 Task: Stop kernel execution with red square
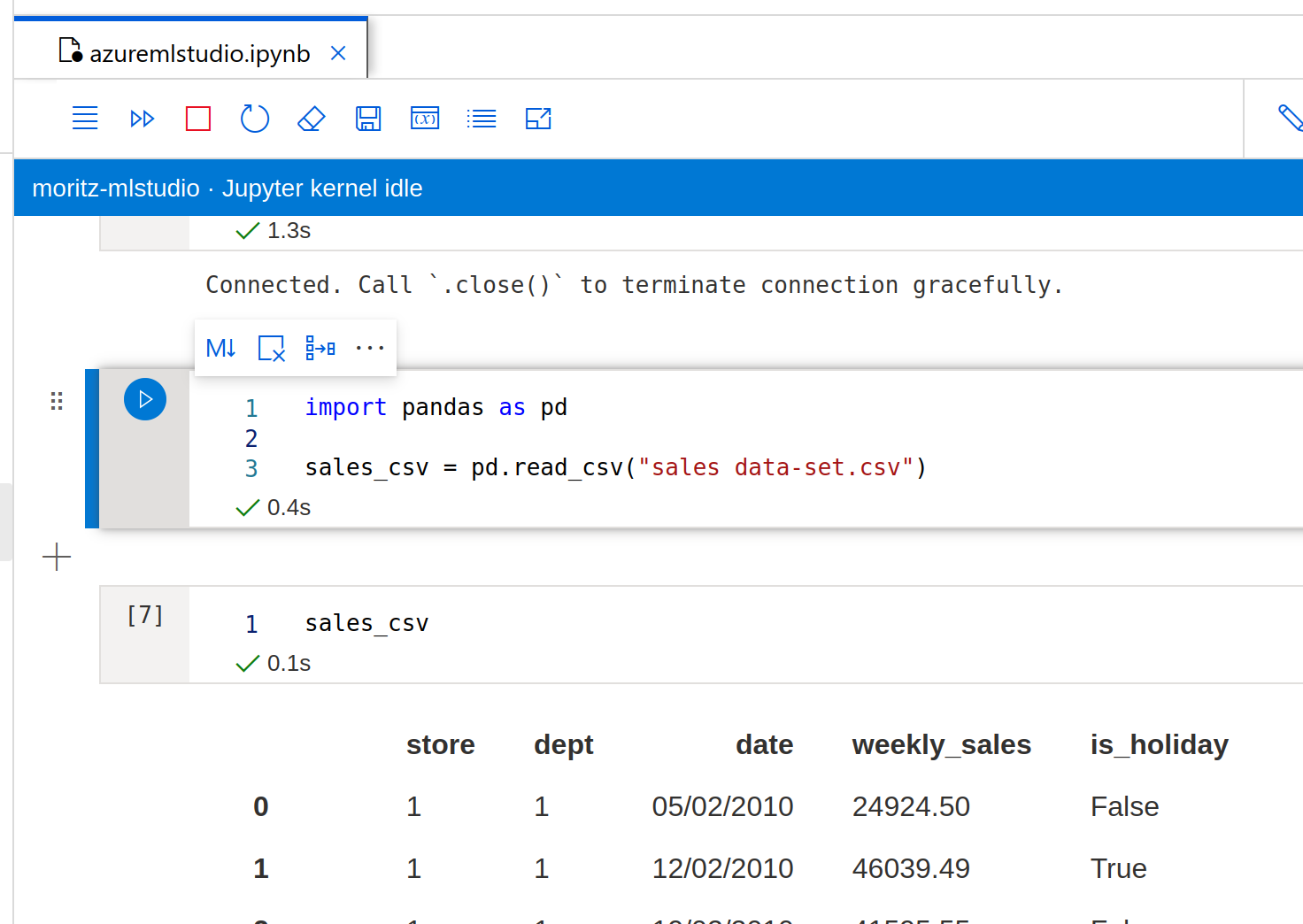coord(198,119)
